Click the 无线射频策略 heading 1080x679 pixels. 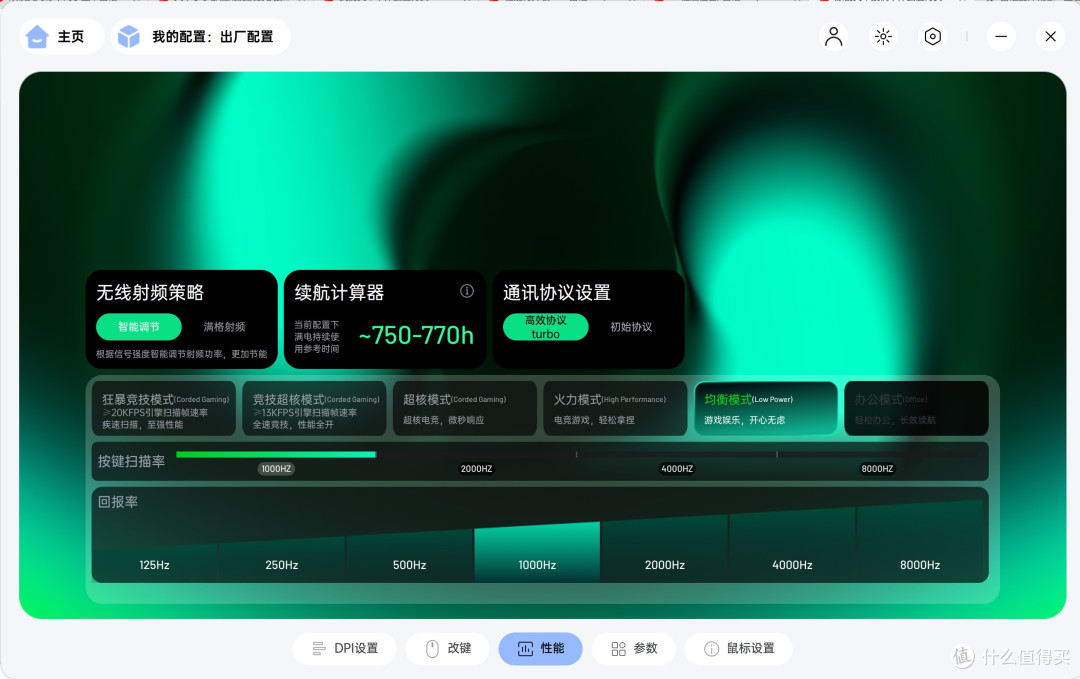click(150, 293)
